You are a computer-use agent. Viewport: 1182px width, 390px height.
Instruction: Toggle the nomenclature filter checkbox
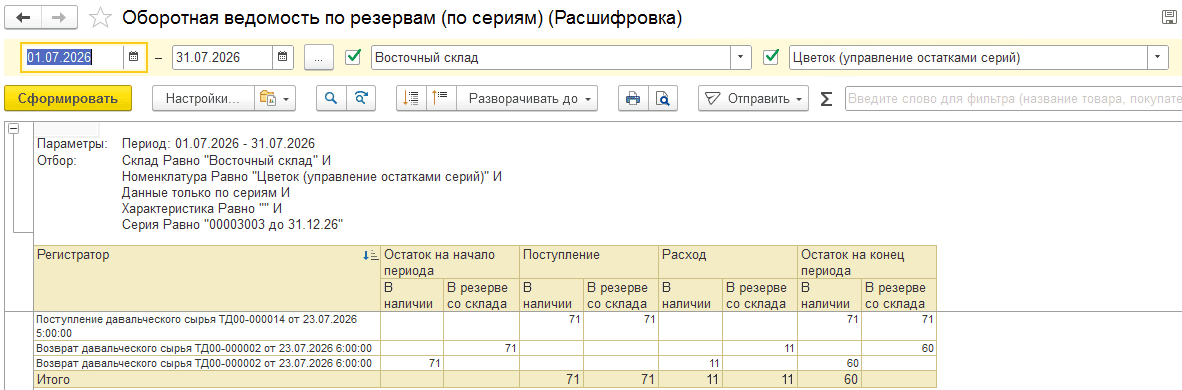(770, 57)
